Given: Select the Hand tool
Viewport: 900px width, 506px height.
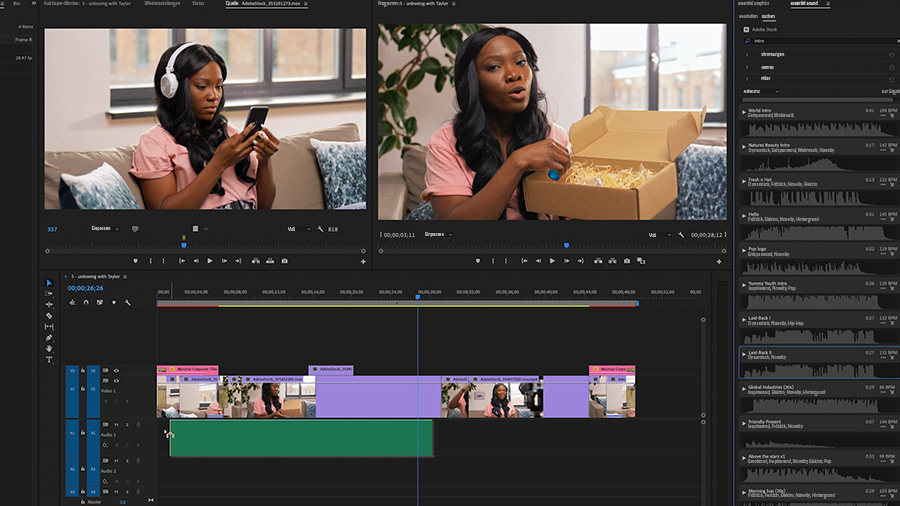Looking at the screenshot, I should [x=49, y=348].
